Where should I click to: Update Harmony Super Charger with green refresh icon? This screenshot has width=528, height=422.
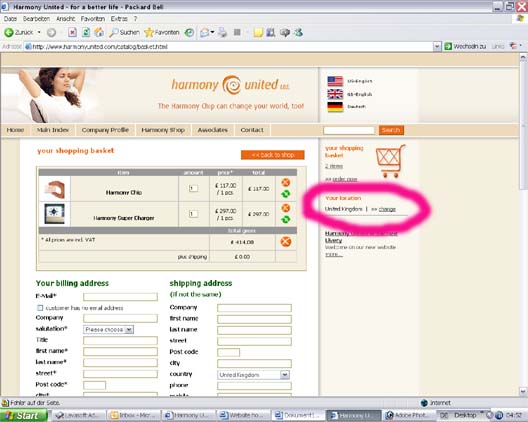click(286, 220)
